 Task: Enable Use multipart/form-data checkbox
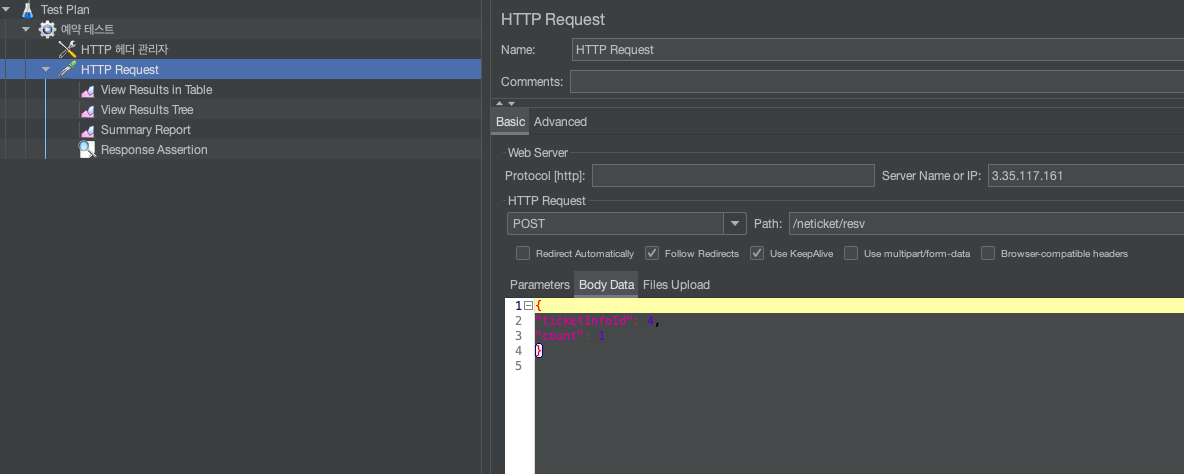click(x=851, y=254)
